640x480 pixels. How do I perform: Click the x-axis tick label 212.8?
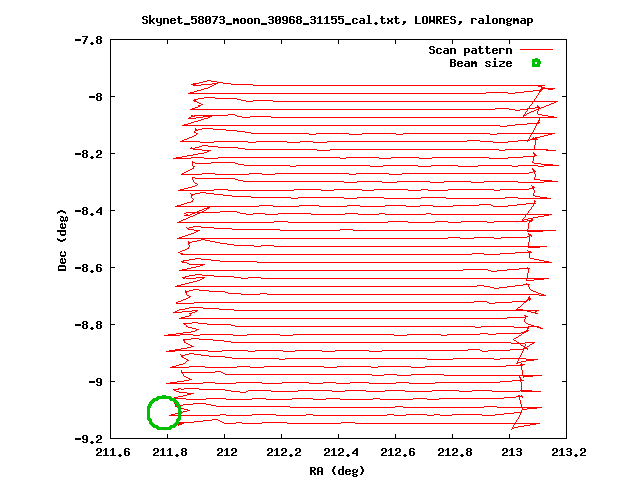pos(455,452)
